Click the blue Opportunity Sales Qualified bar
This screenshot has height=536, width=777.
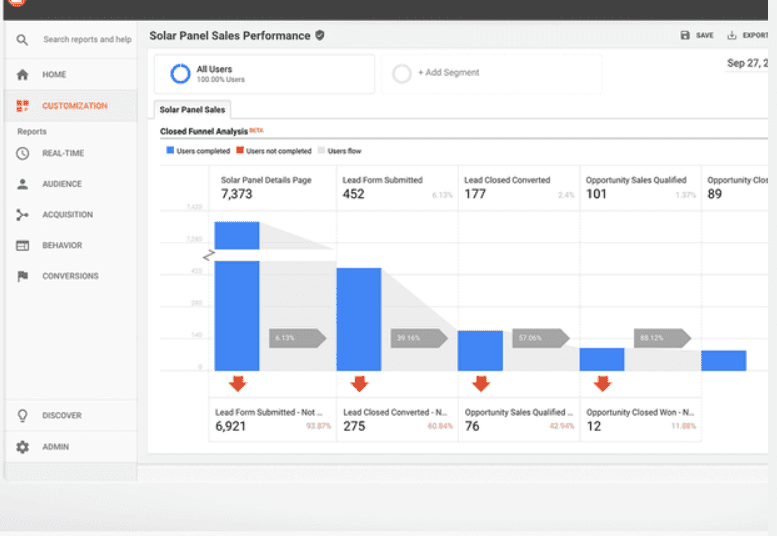coord(602,359)
